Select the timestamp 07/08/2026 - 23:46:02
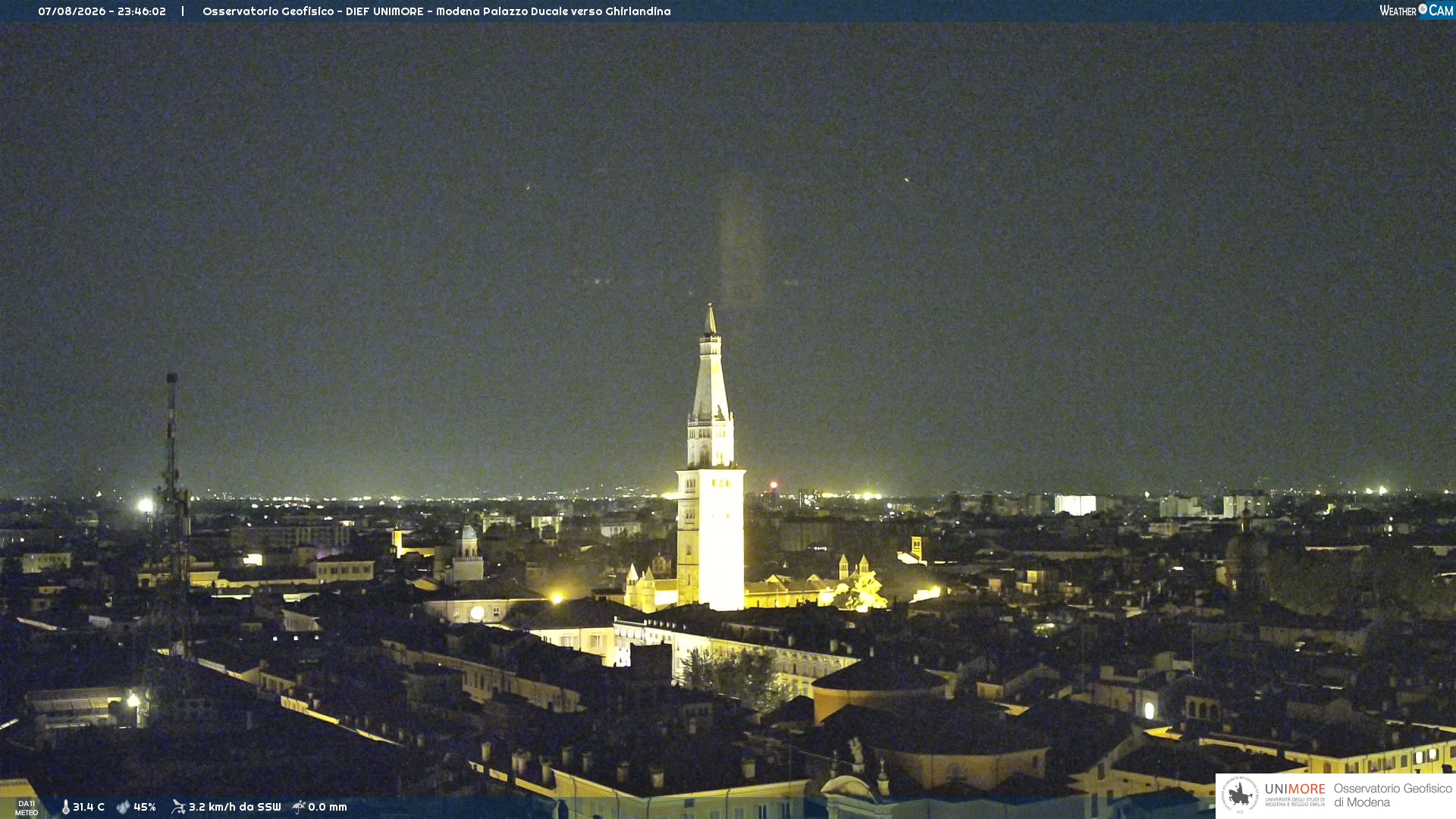Image resolution: width=1456 pixels, height=819 pixels. [x=102, y=11]
